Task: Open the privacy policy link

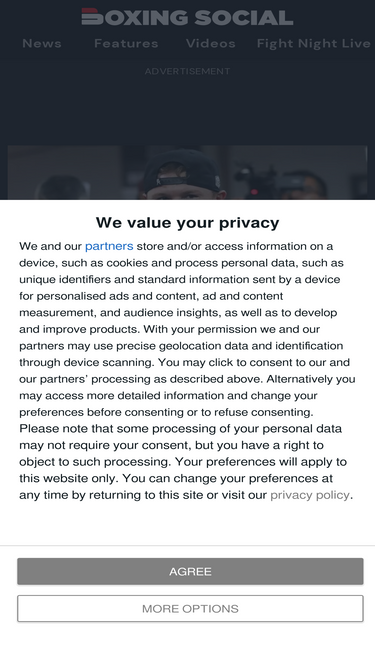Action: pos(310,495)
